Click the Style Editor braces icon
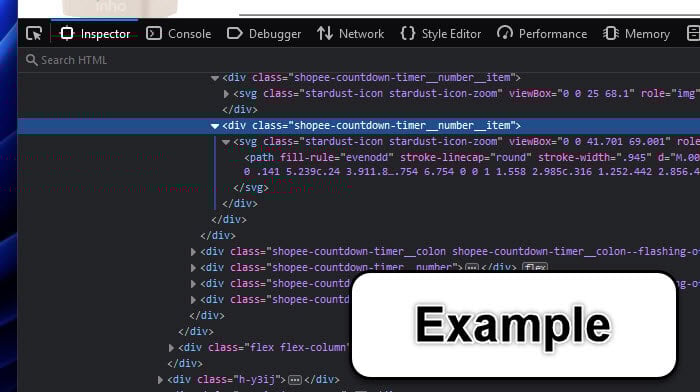 pos(408,33)
